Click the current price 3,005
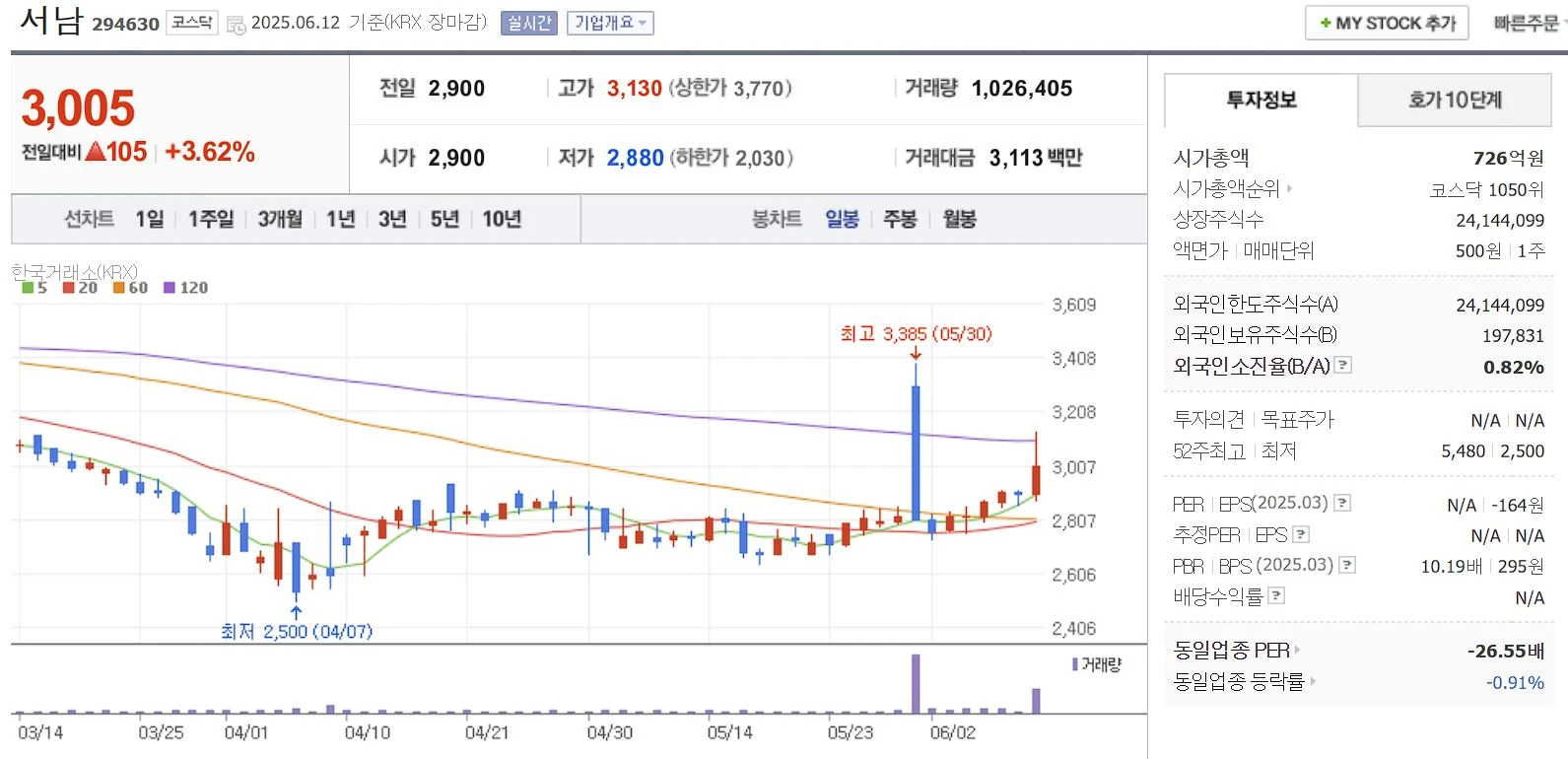 point(78,108)
